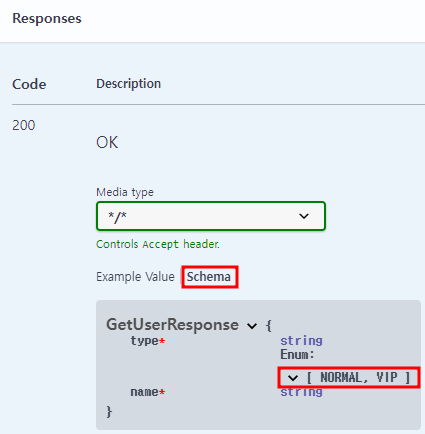Click 'Controls Accept header.' text
This screenshot has width=425, height=434.
pyautogui.click(x=158, y=244)
